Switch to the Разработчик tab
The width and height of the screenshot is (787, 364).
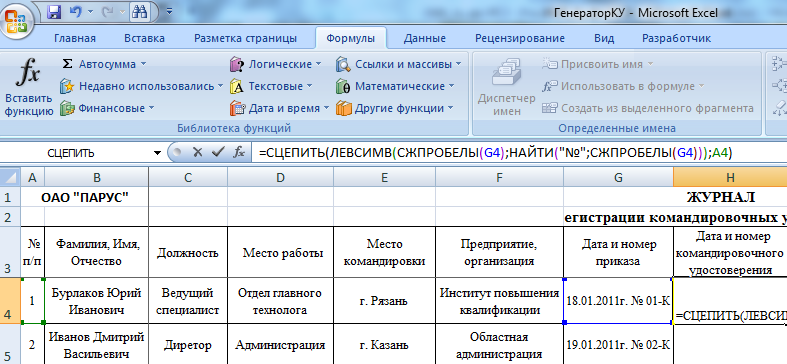677,38
